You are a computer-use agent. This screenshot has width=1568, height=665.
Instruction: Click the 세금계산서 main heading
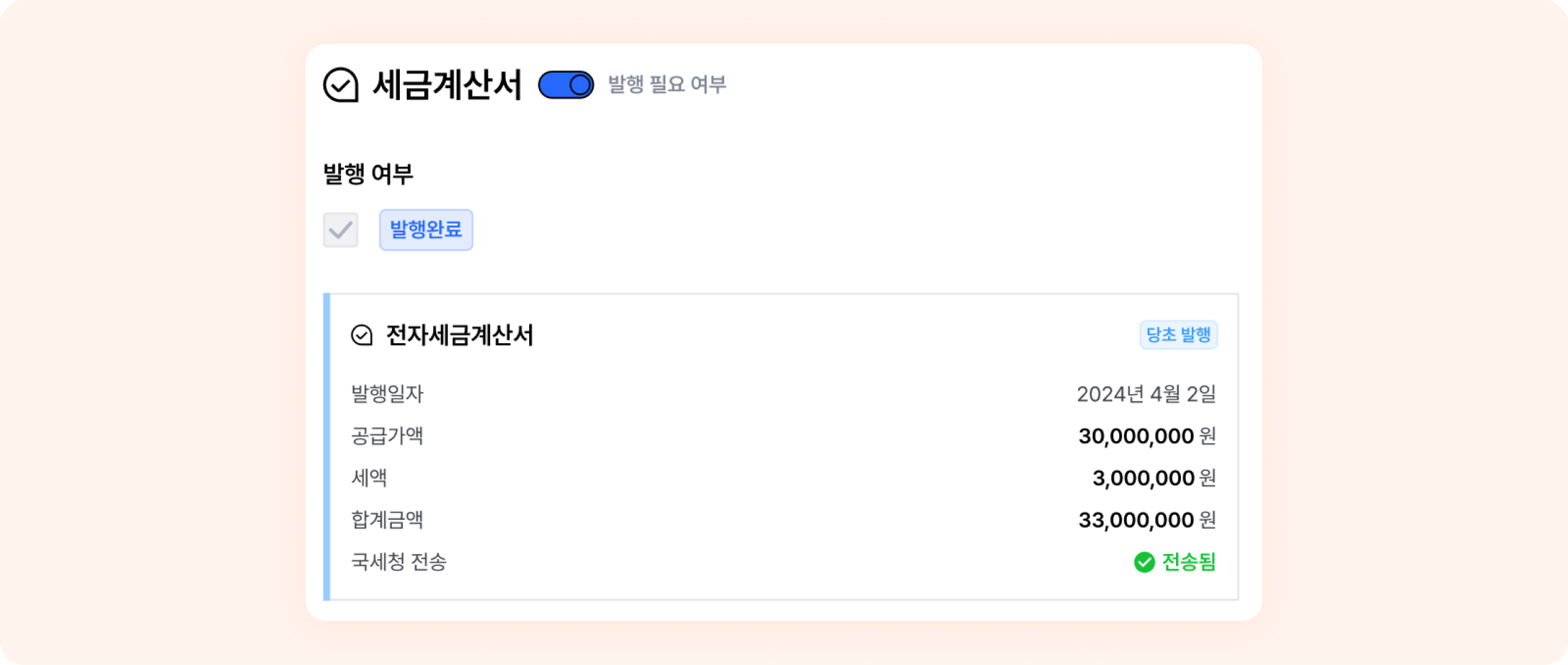447,85
